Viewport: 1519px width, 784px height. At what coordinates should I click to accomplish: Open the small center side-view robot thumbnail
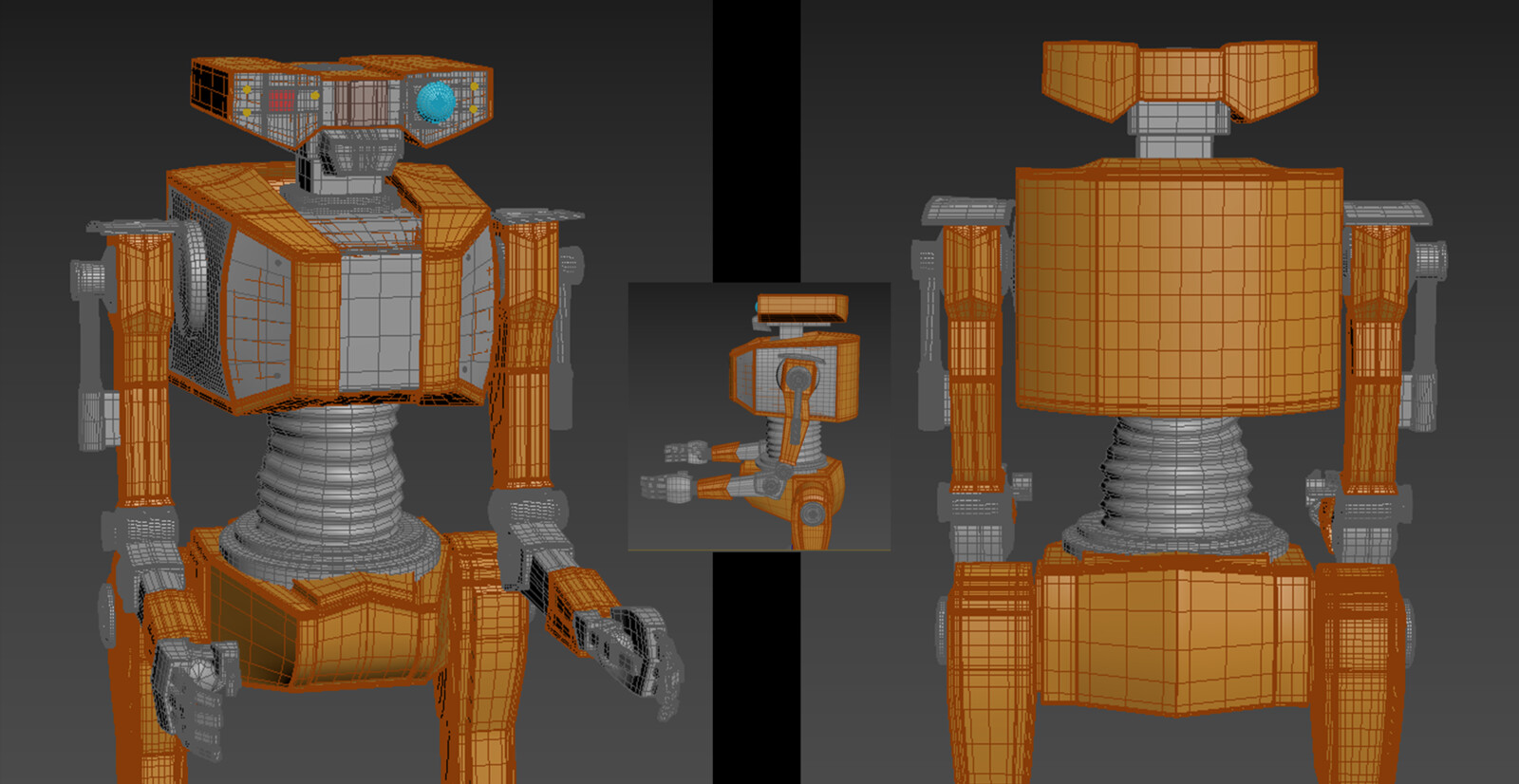point(759,416)
